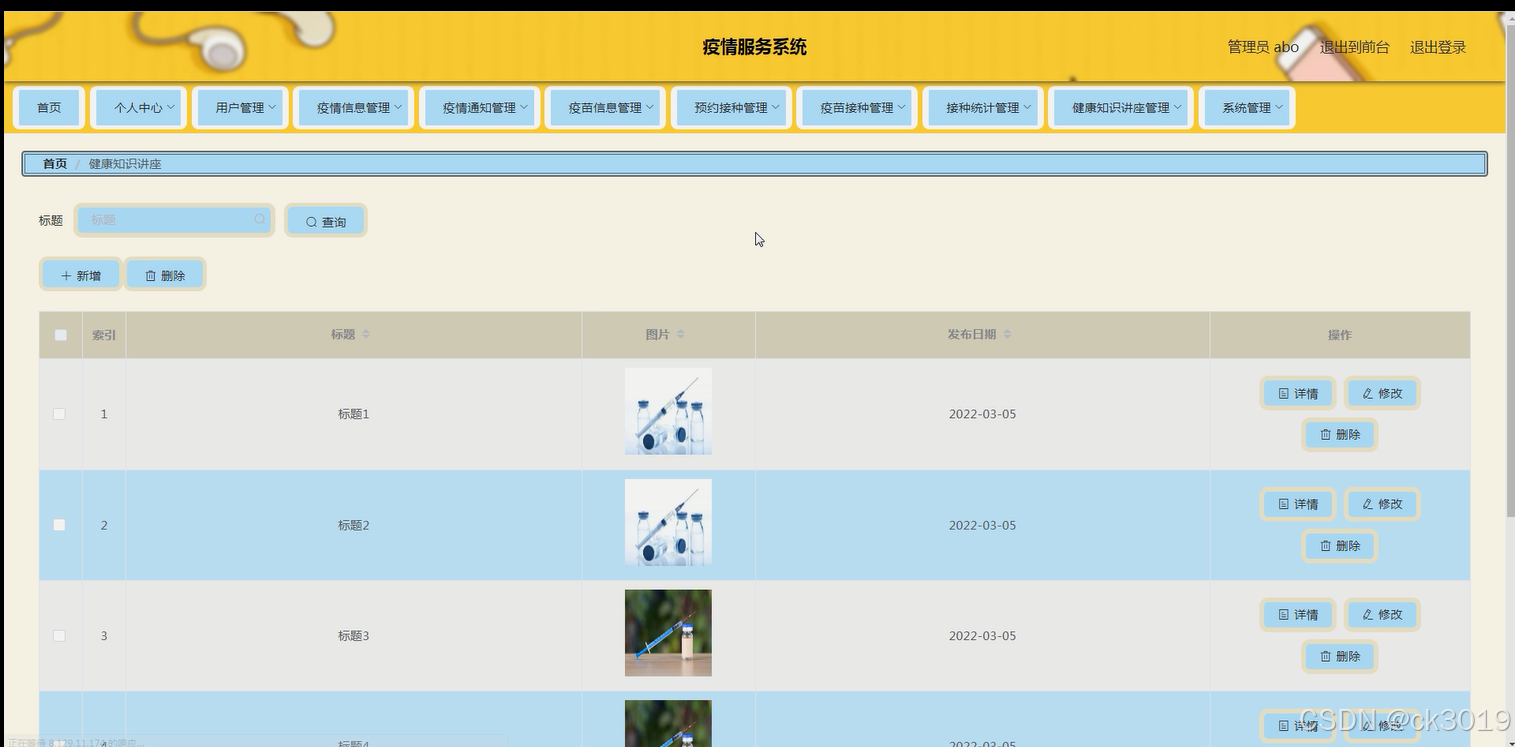Click the 退出登录 link

[x=1438, y=47]
